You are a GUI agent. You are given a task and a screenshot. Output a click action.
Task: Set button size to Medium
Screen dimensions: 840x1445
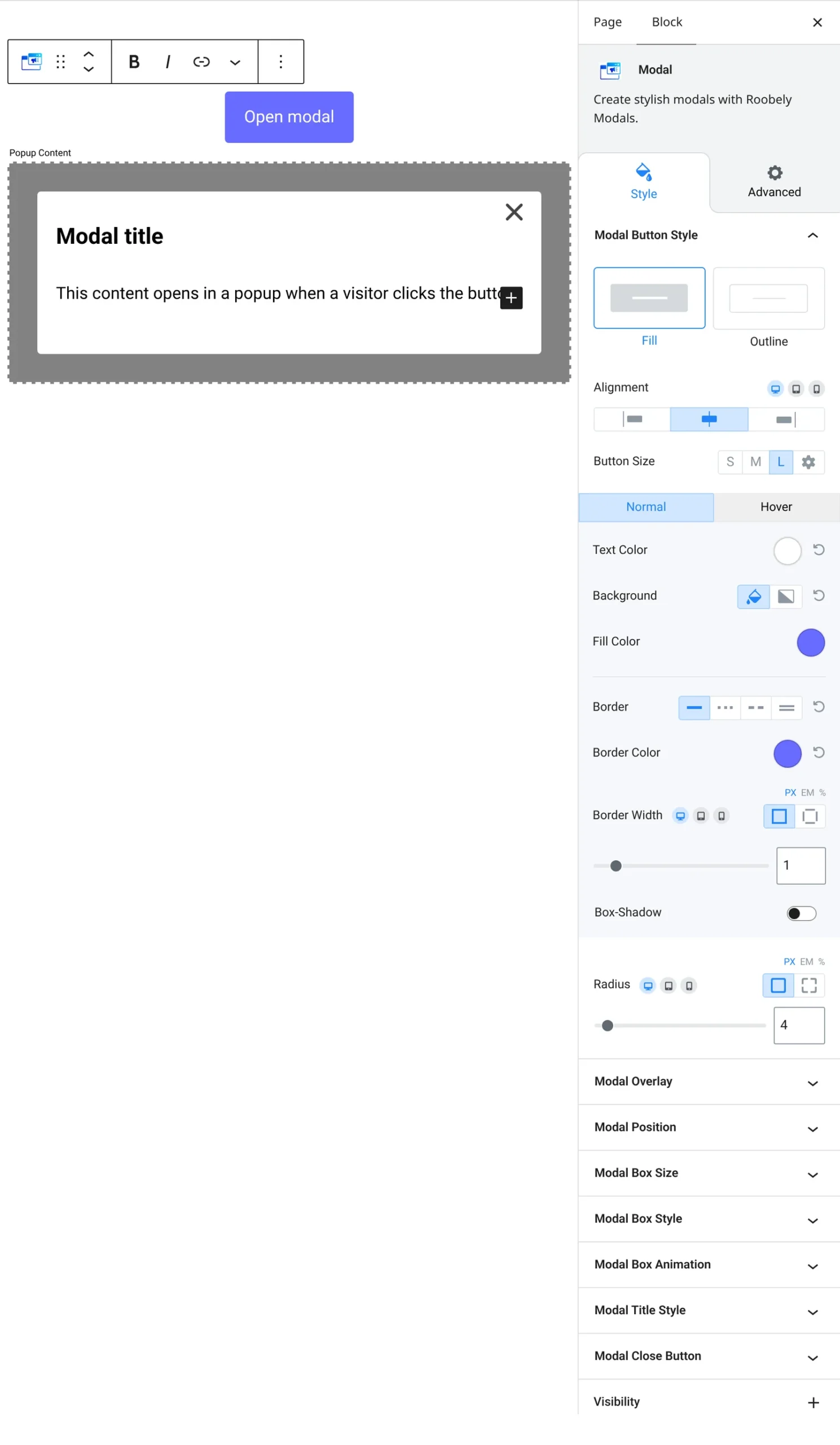756,462
